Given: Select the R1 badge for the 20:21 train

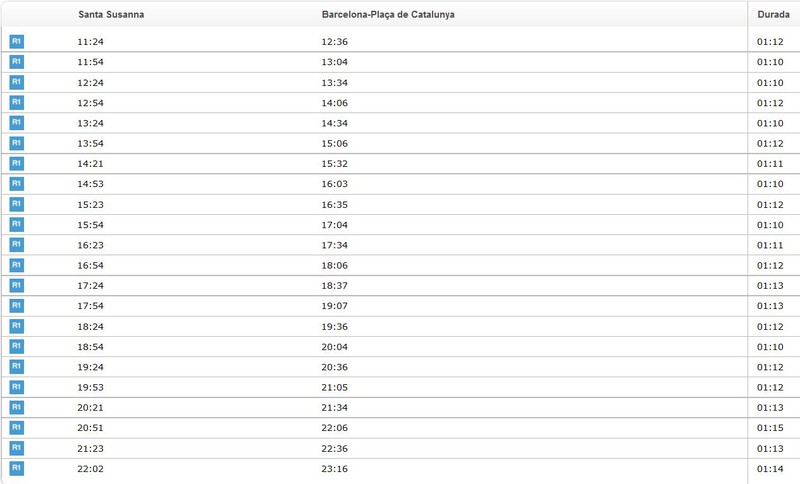Looking at the screenshot, I should point(16,407).
